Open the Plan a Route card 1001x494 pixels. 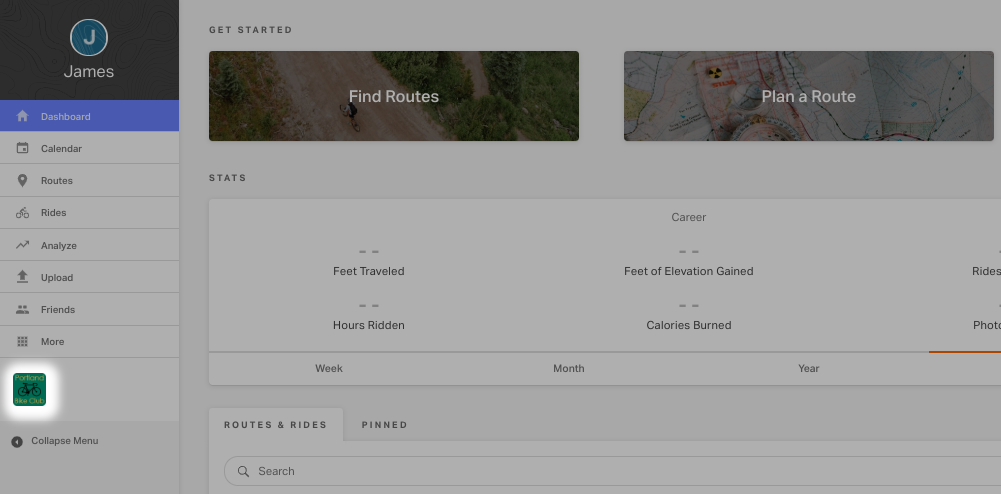pos(808,96)
